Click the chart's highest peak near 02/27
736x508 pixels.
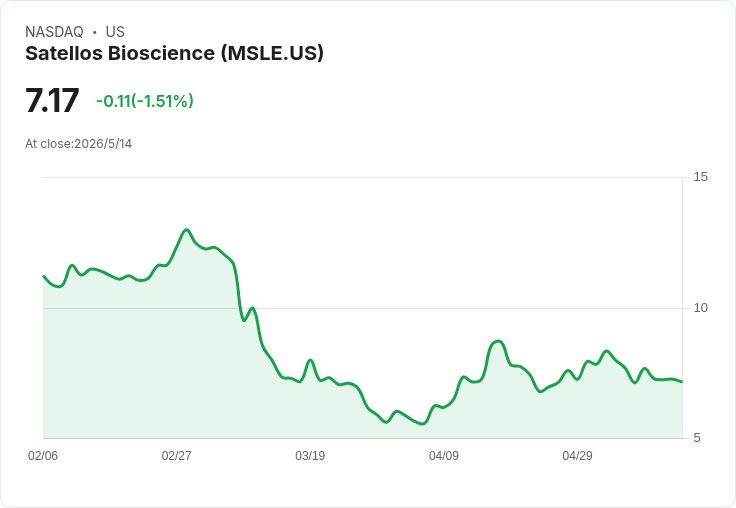[187, 230]
